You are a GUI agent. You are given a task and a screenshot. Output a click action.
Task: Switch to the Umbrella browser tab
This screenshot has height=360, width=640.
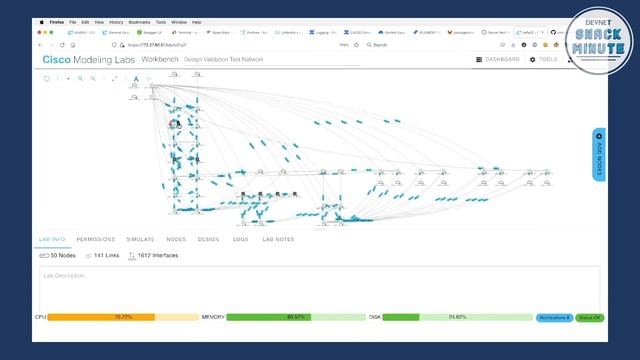[x=288, y=32]
